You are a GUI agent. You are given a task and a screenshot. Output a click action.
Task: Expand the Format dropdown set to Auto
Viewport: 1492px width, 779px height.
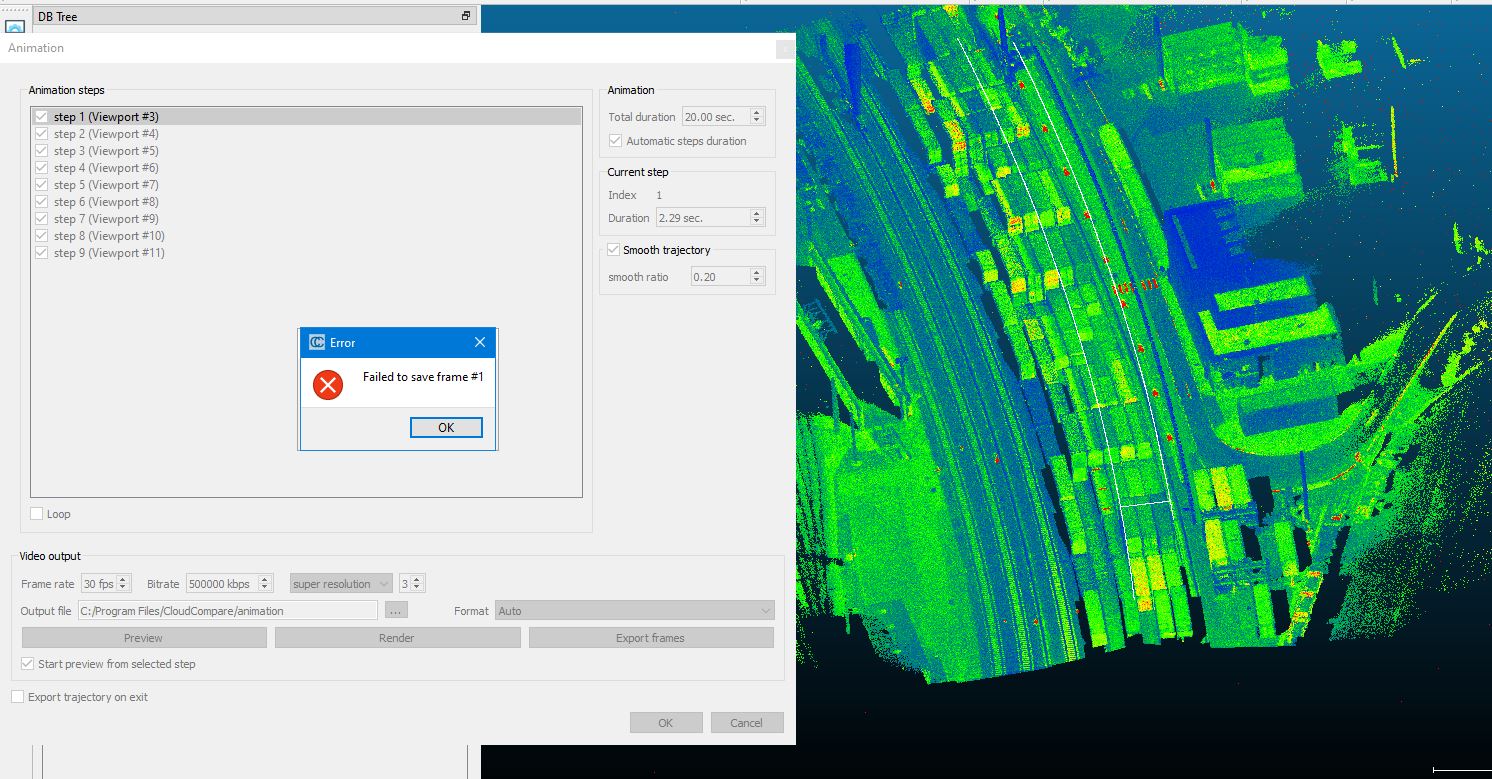point(634,610)
